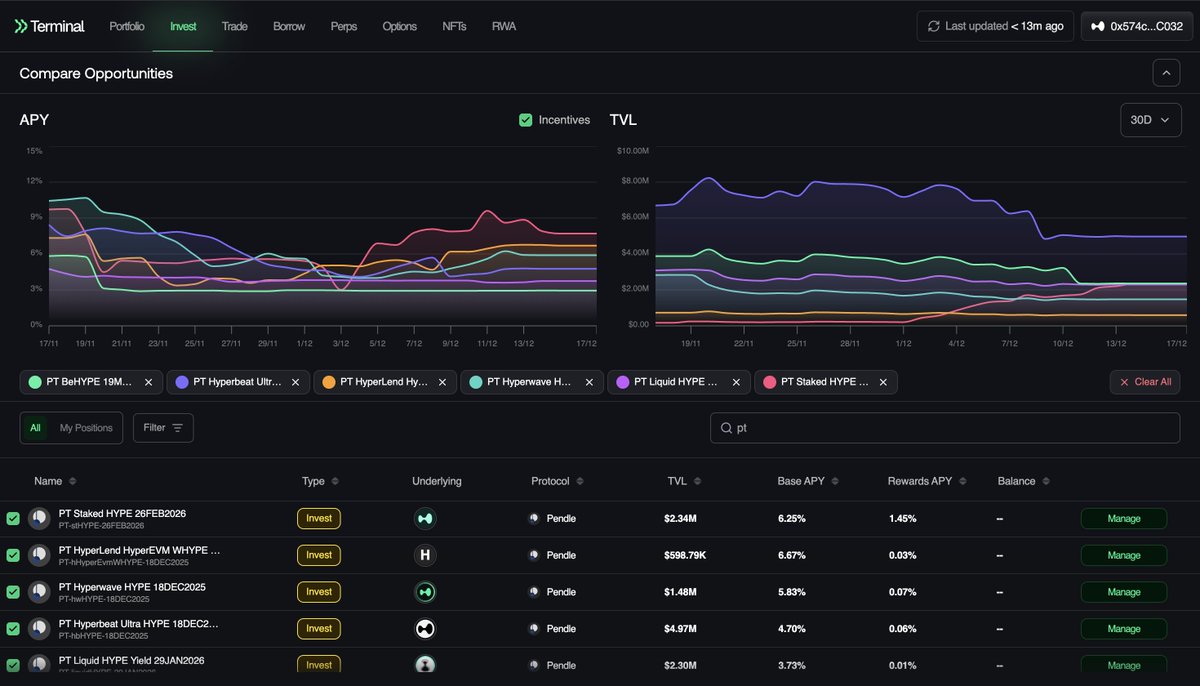Click underlying asset icon in PT Hyperwave row
Image resolution: width=1200 pixels, height=686 pixels.
coord(425,592)
